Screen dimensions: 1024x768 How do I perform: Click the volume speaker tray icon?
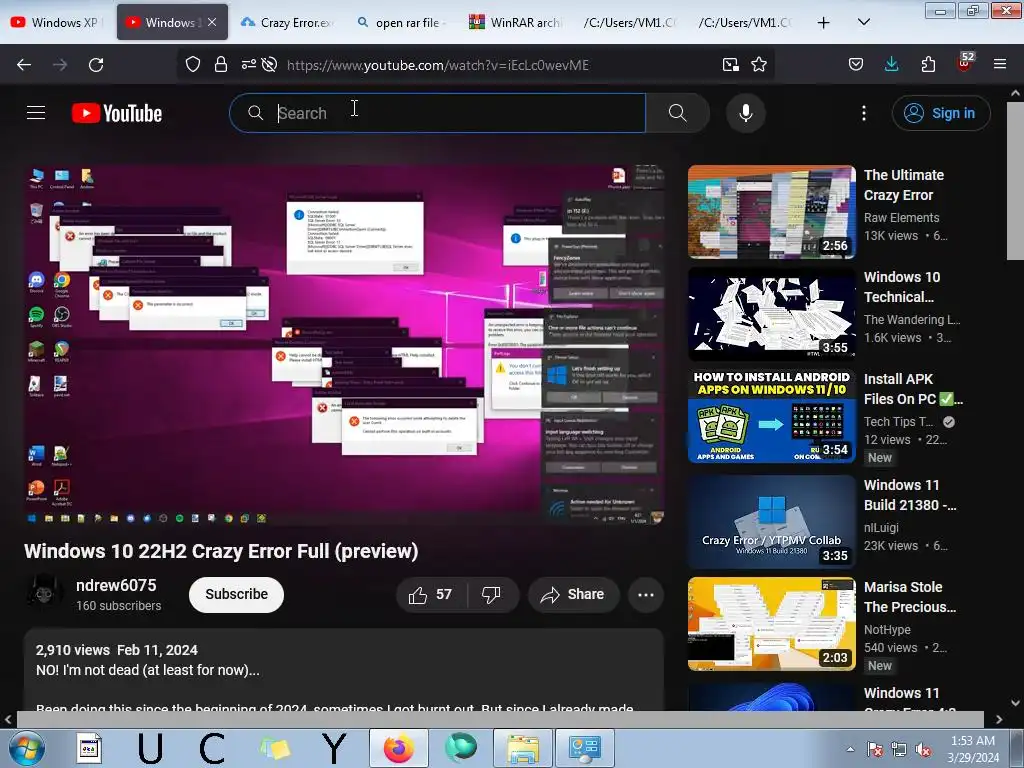point(923,749)
